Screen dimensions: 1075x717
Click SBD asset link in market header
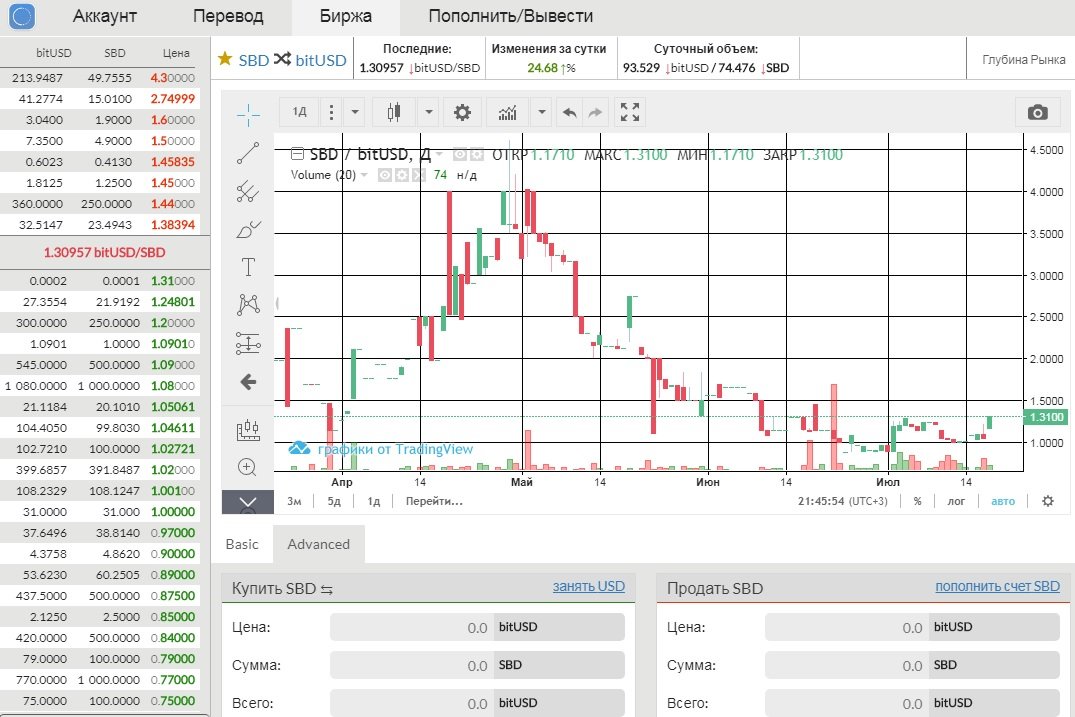click(x=254, y=60)
